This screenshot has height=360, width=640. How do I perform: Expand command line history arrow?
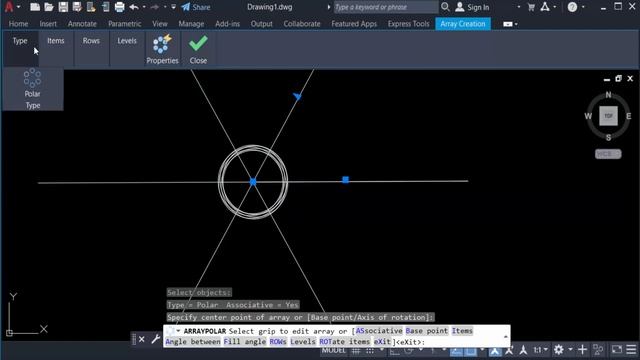[x=506, y=336]
